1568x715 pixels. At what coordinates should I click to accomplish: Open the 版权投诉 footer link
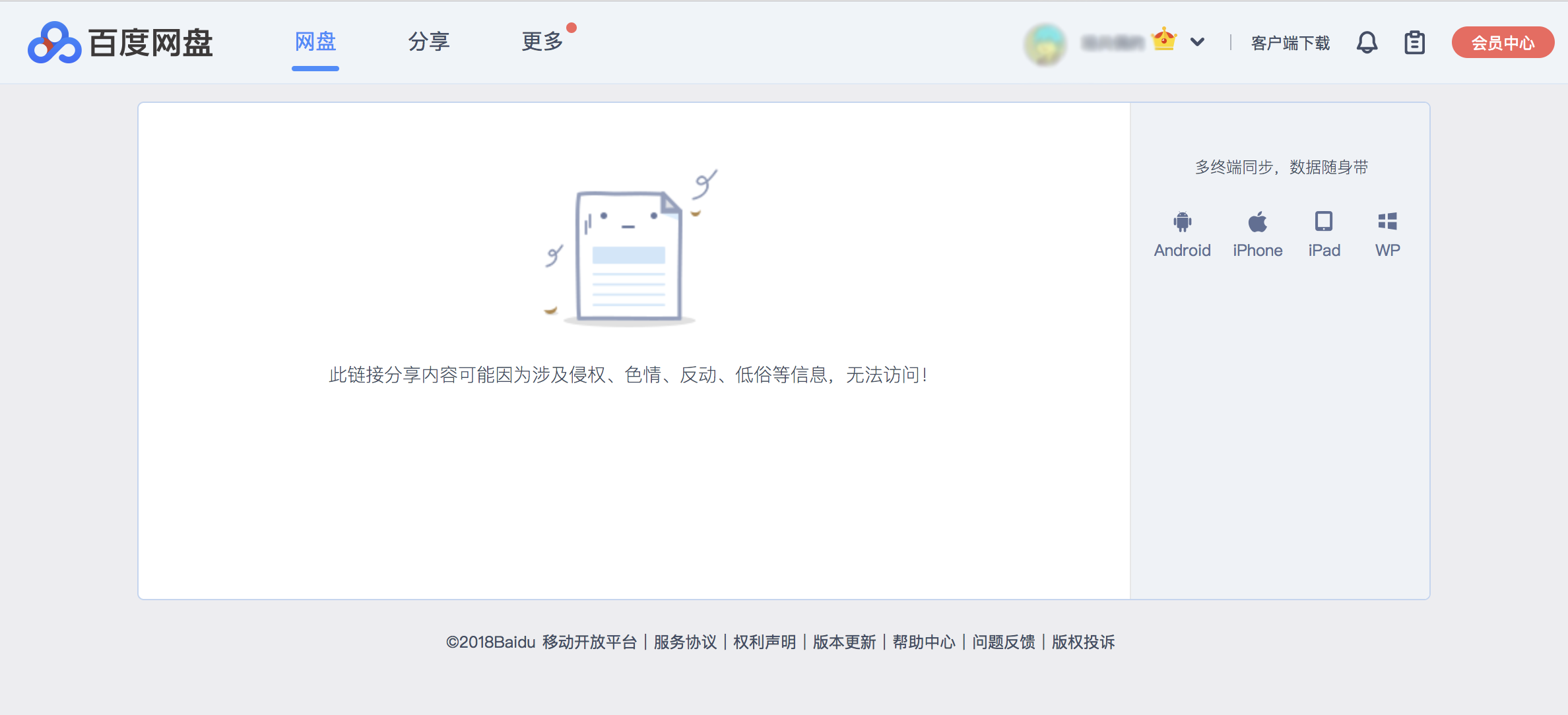tap(1083, 642)
